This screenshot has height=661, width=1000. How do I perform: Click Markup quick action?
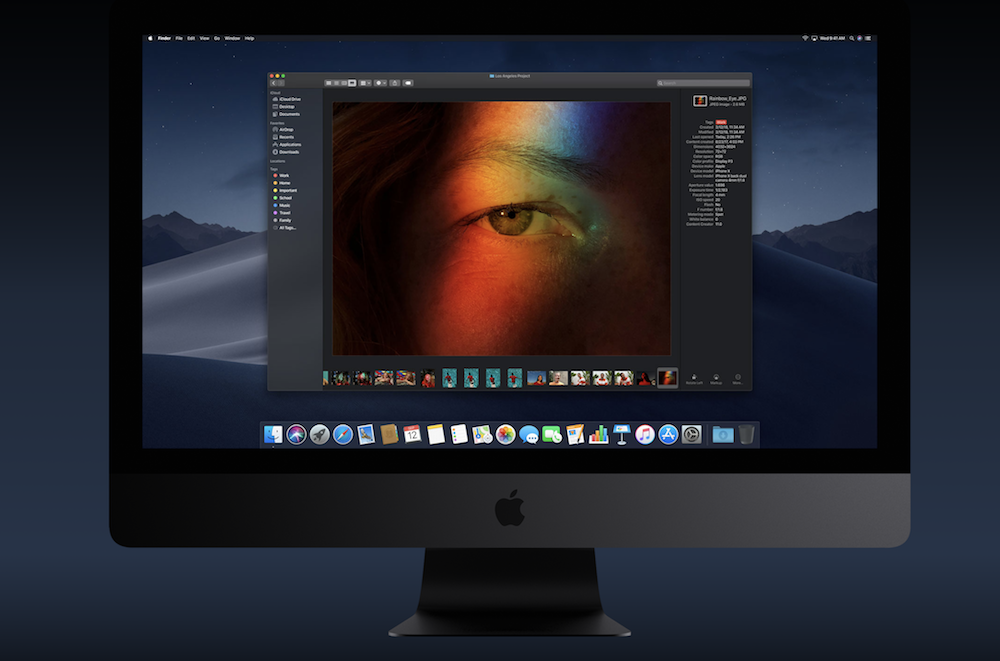click(x=716, y=379)
